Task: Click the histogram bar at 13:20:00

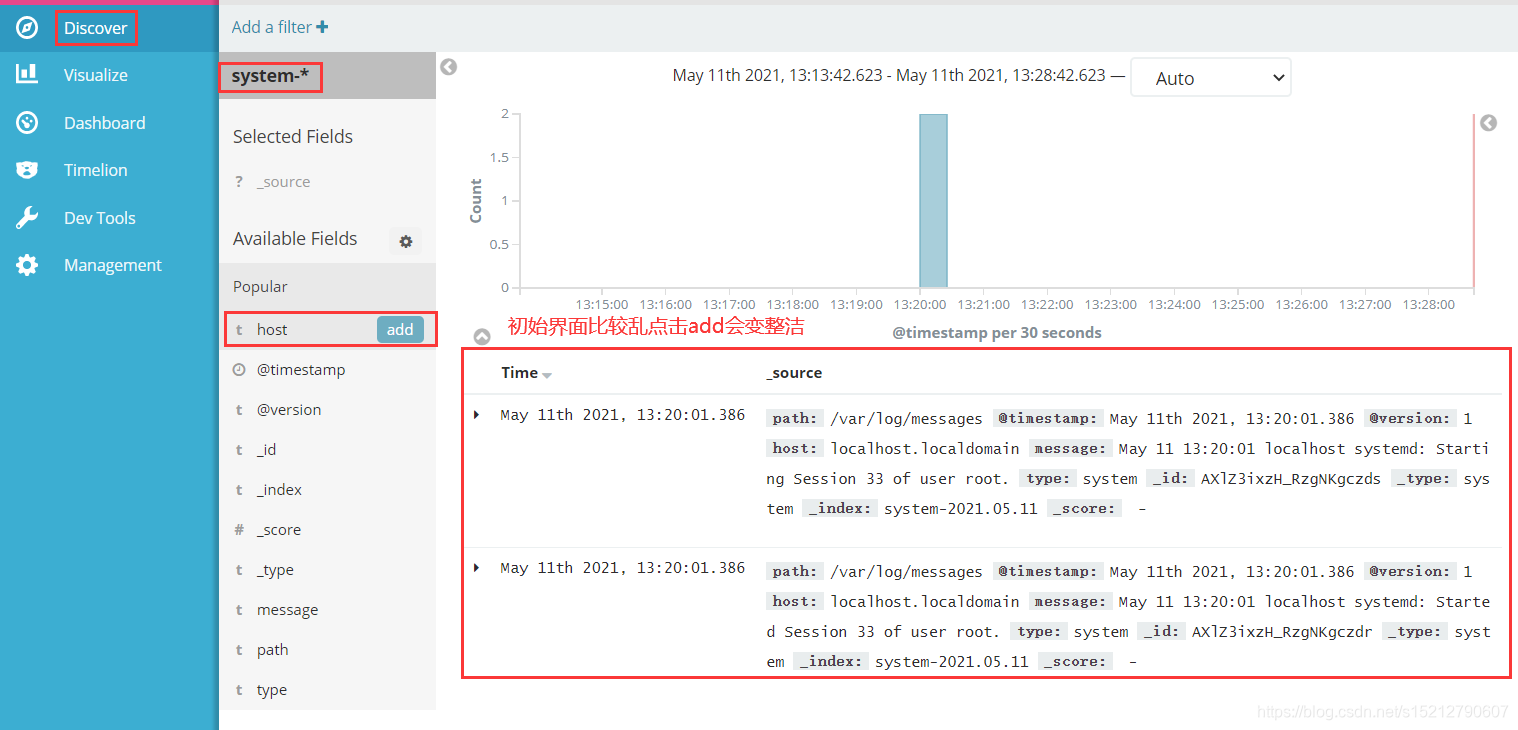Action: tap(933, 201)
